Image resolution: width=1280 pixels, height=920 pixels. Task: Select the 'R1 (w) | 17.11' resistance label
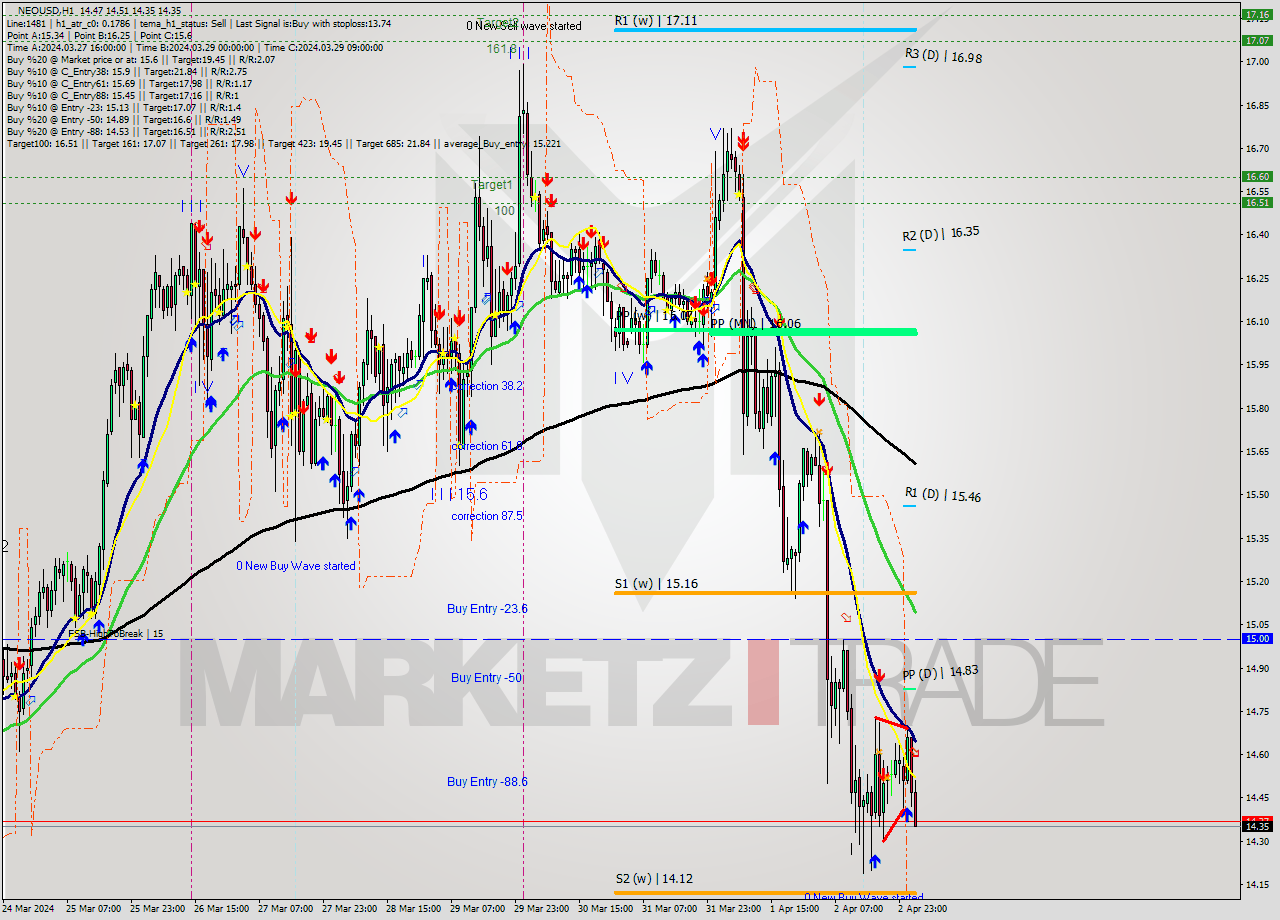tap(656, 19)
